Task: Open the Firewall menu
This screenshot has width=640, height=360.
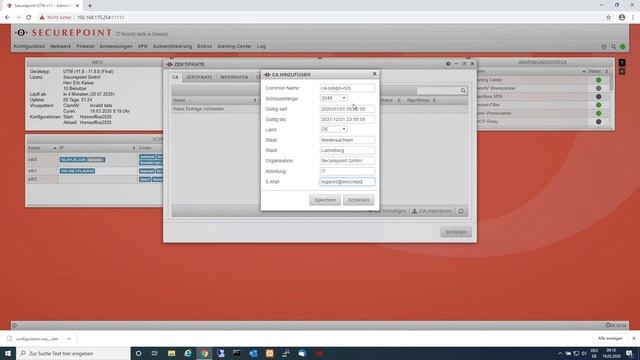Action: [x=85, y=47]
